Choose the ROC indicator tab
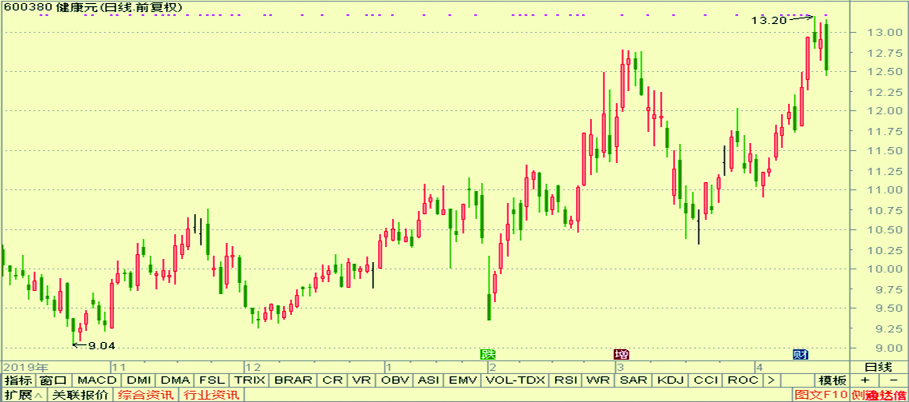Viewport: 909px width, 402px height. 743,381
